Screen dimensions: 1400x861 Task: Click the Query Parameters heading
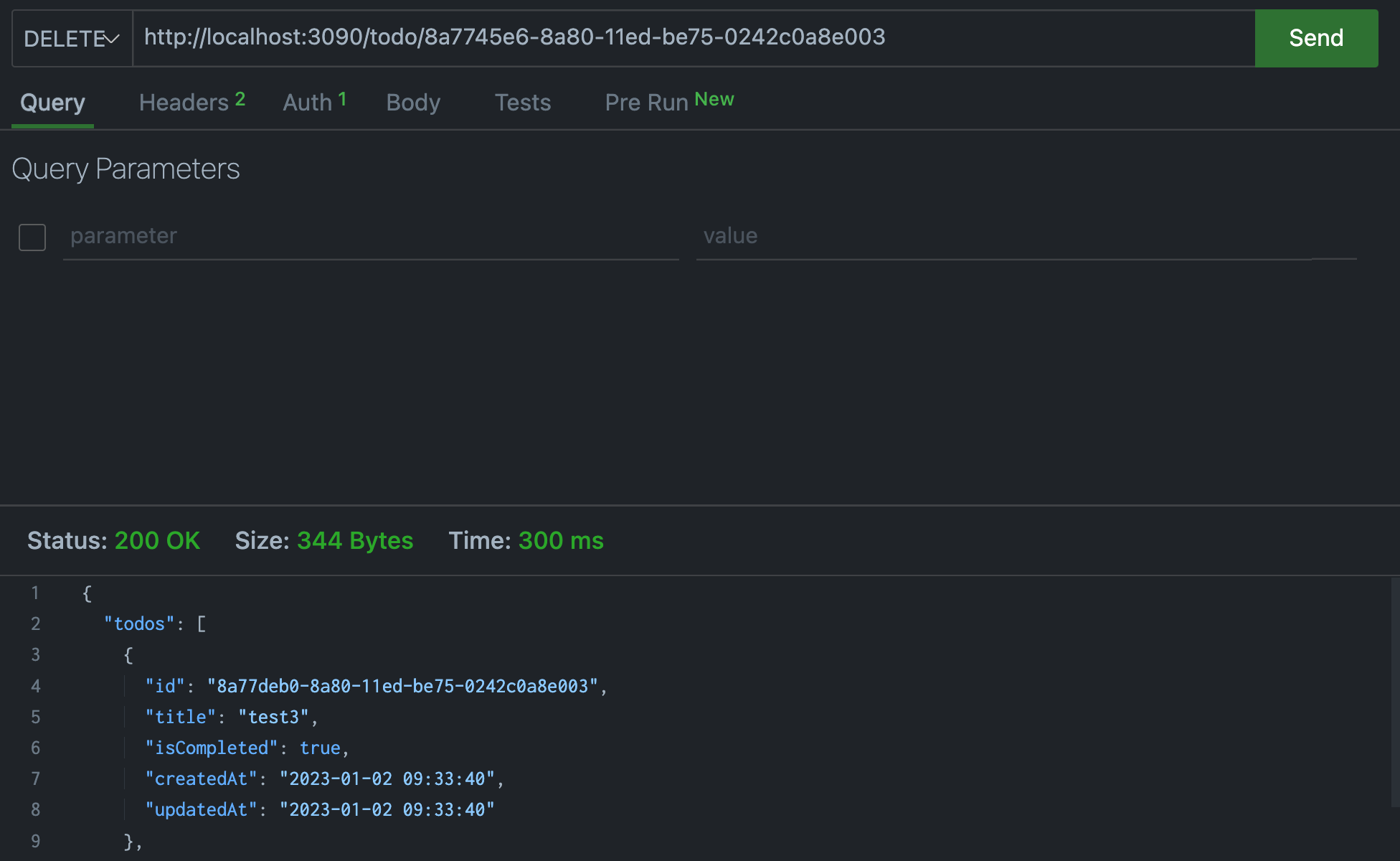[x=126, y=169]
